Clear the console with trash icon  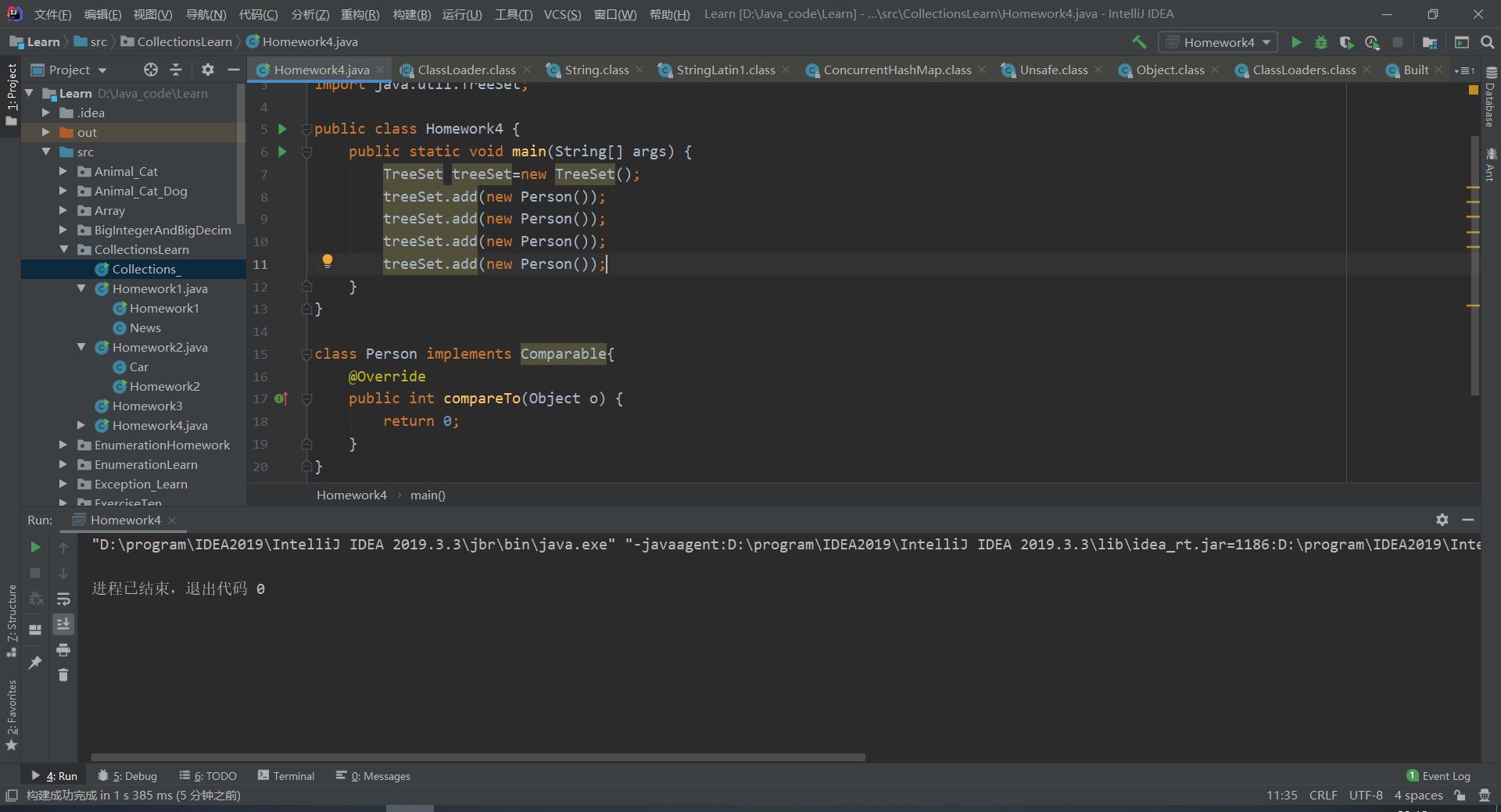pos(63,674)
